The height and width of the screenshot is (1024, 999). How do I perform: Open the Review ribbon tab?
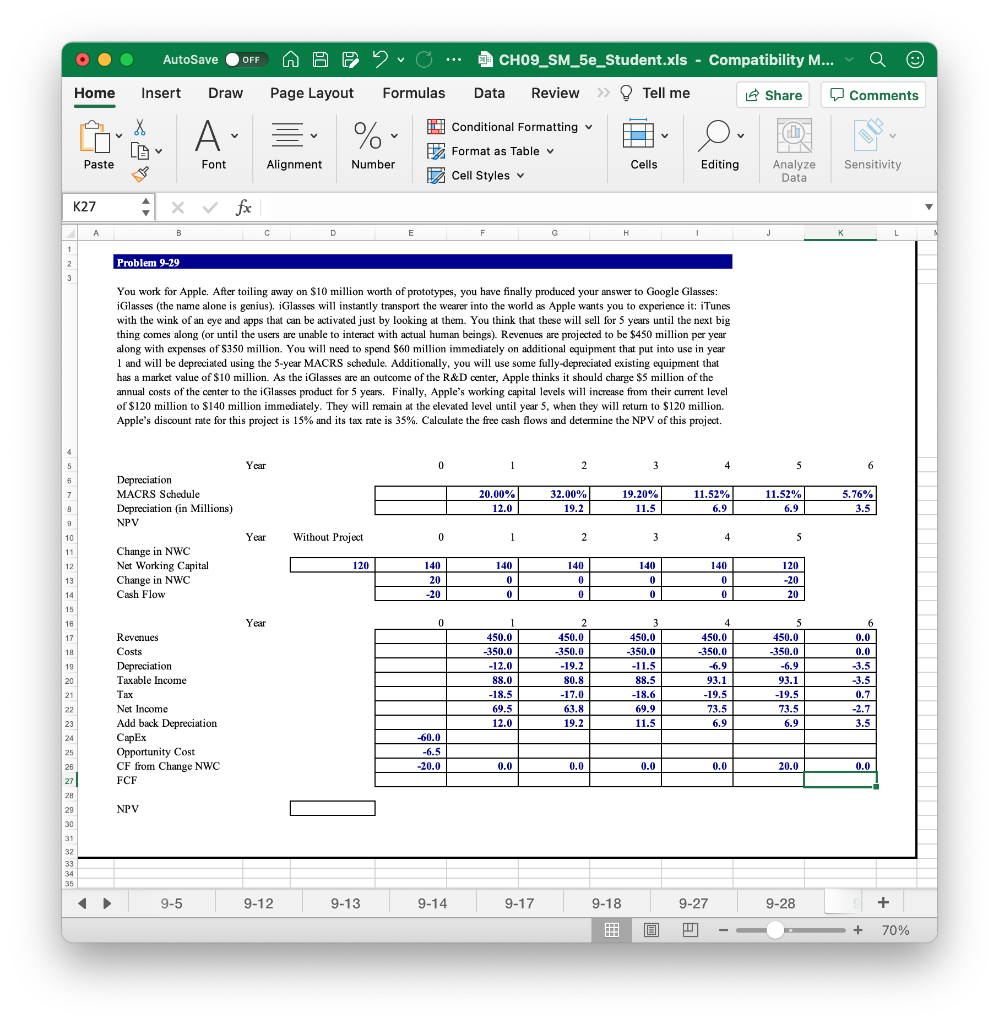(x=555, y=93)
